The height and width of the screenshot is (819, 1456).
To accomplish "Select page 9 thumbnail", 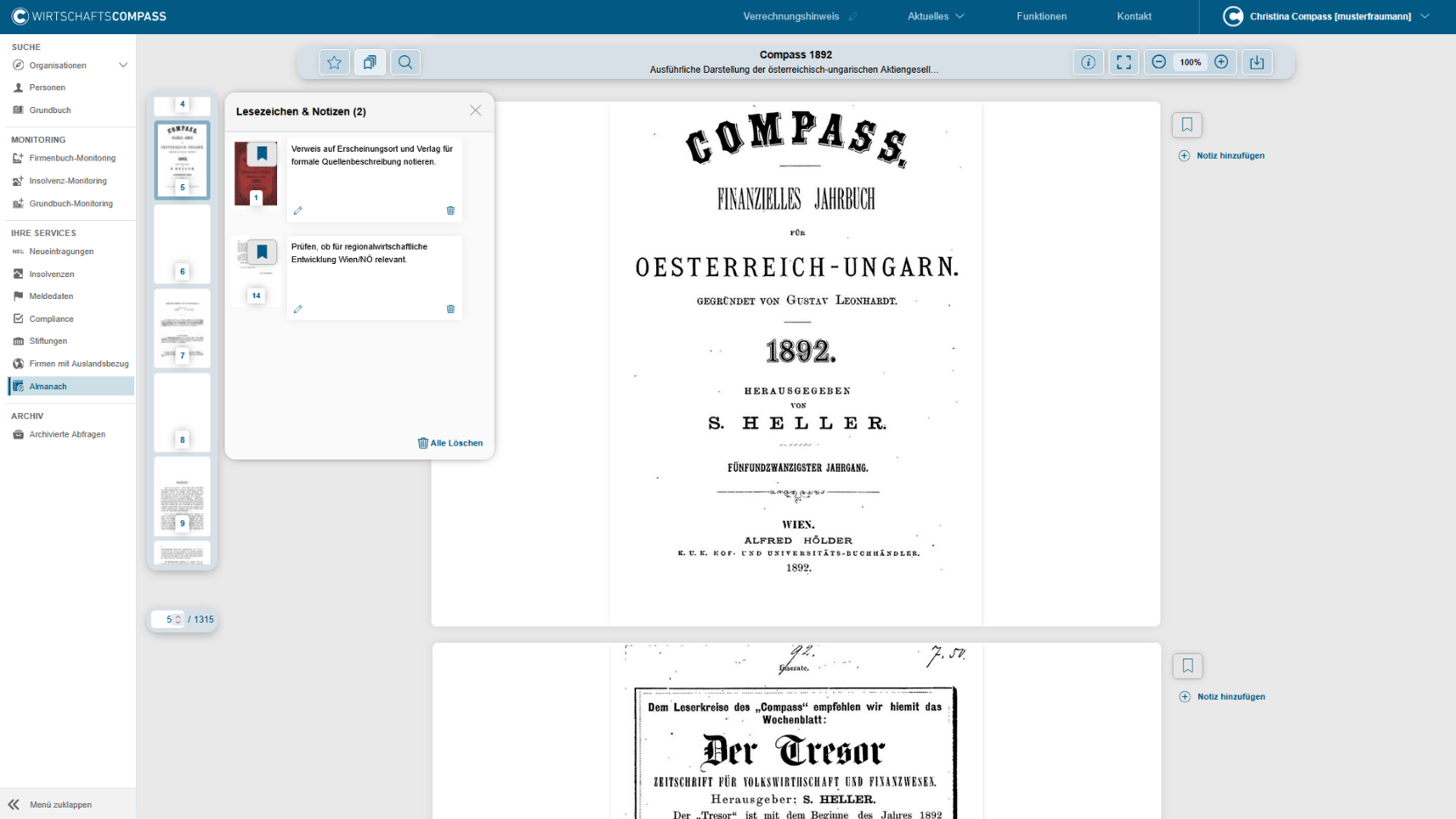I will point(182,495).
